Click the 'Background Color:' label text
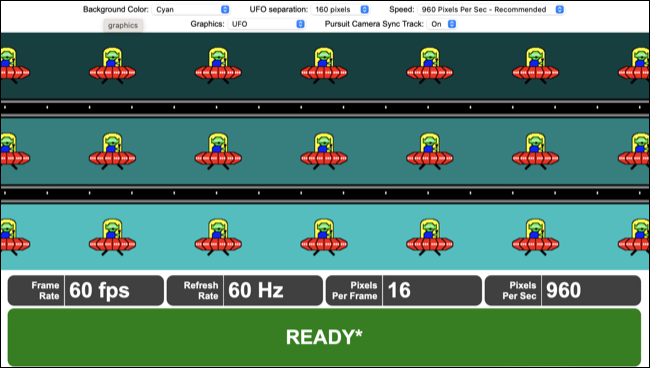This screenshot has height=368, width=650. 116,9
